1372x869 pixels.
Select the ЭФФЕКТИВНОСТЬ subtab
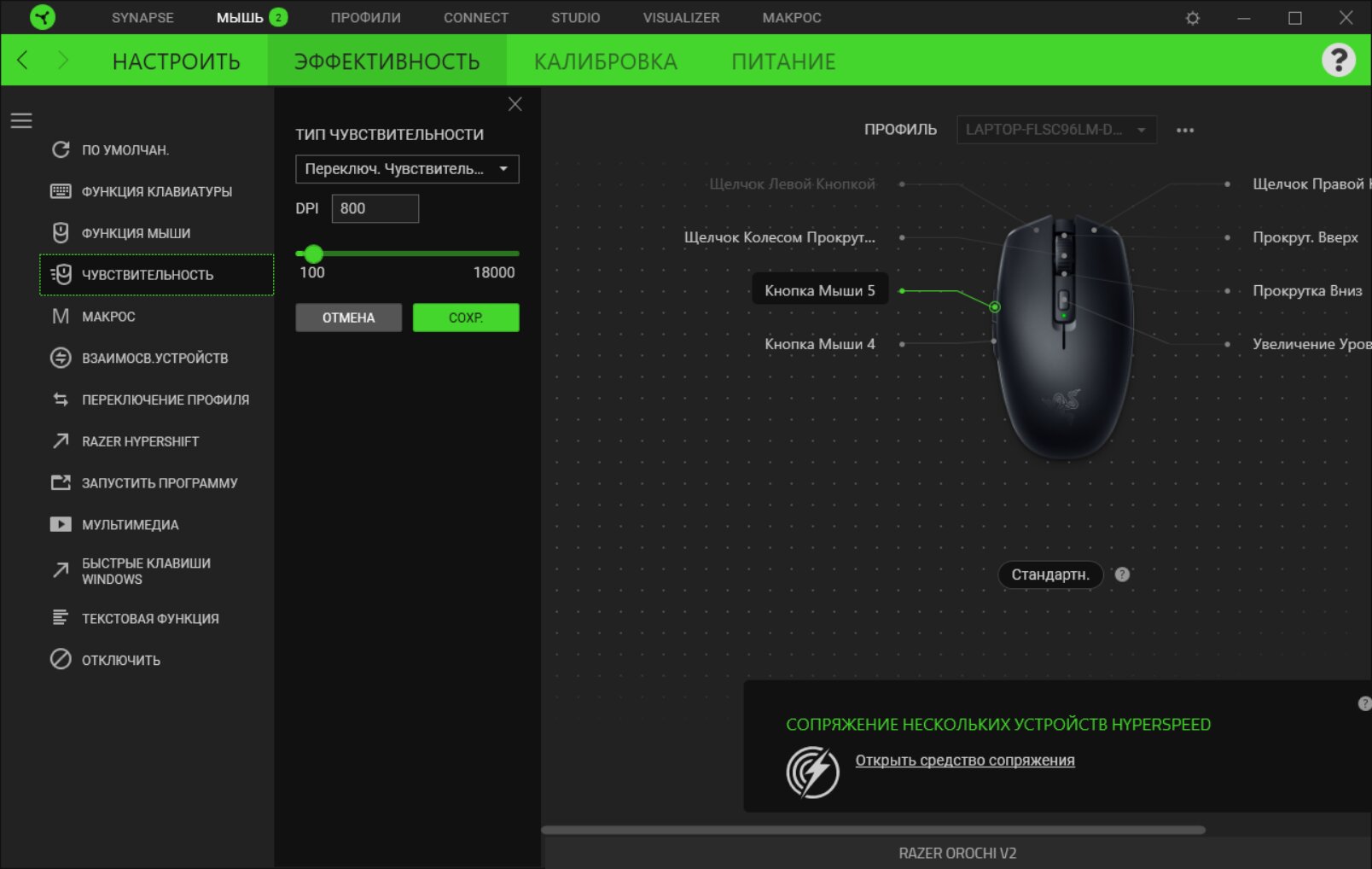(x=387, y=61)
